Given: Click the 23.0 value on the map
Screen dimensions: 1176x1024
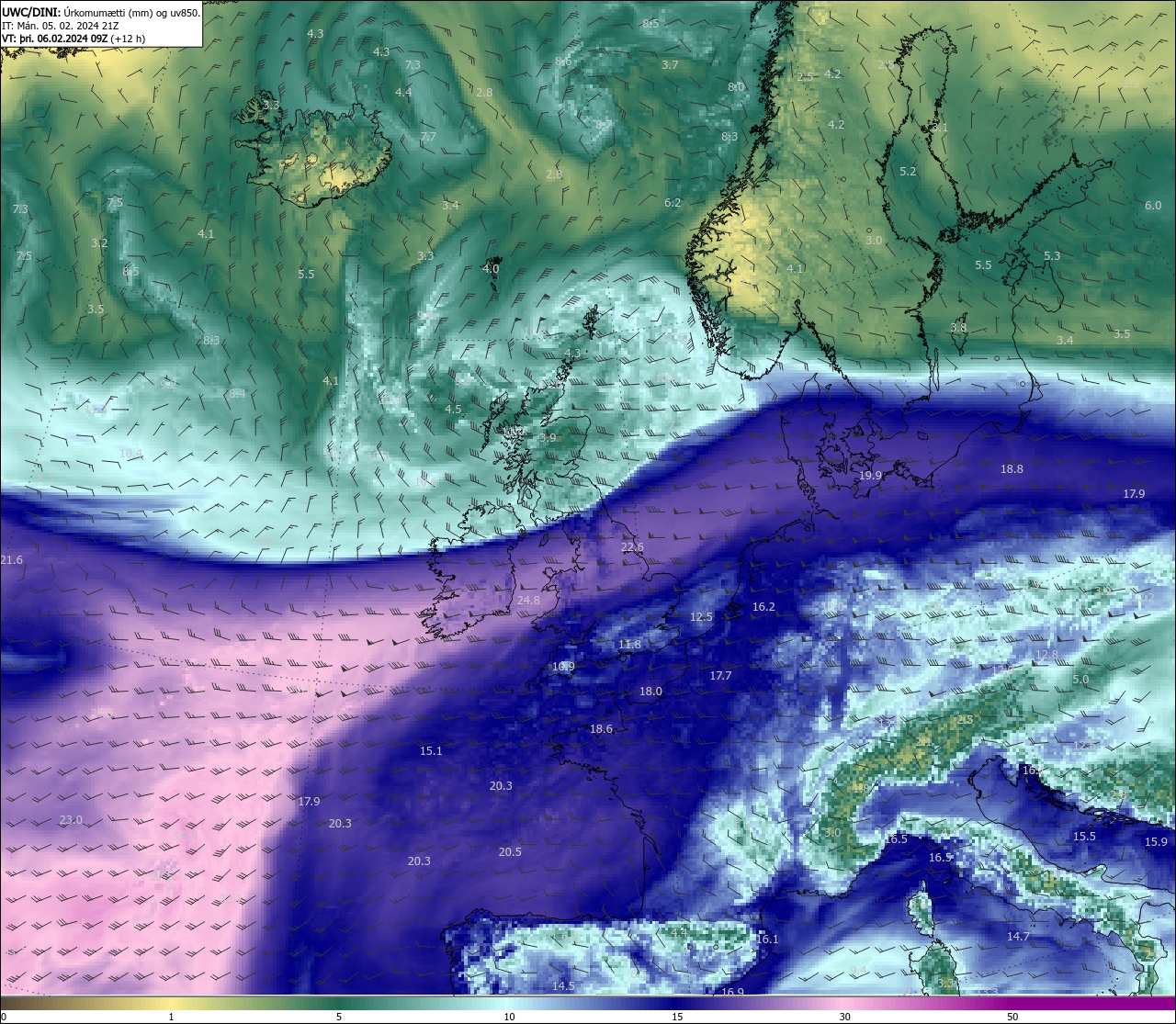Looking at the screenshot, I should point(71,820).
